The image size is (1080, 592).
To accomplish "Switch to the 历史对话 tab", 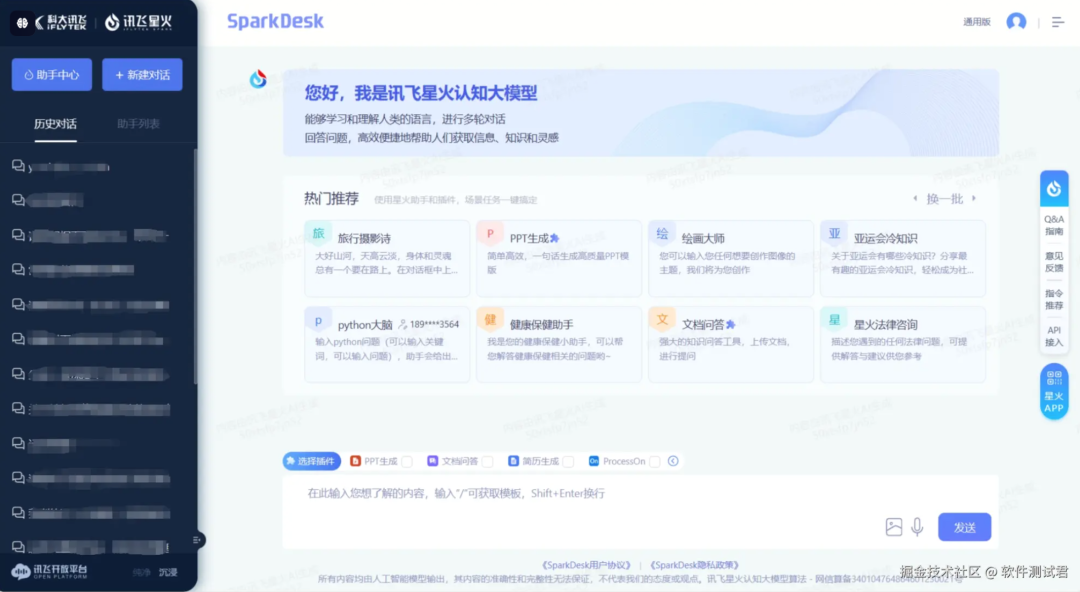I will pyautogui.click(x=55, y=124).
